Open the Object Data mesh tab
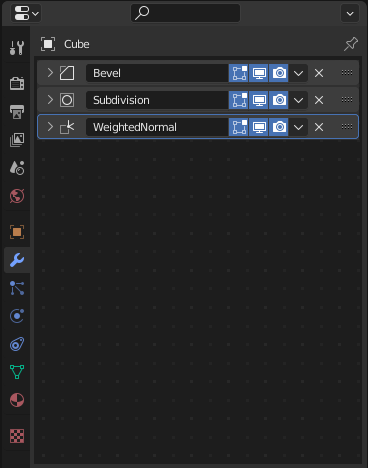The width and height of the screenshot is (368, 468). point(17,372)
